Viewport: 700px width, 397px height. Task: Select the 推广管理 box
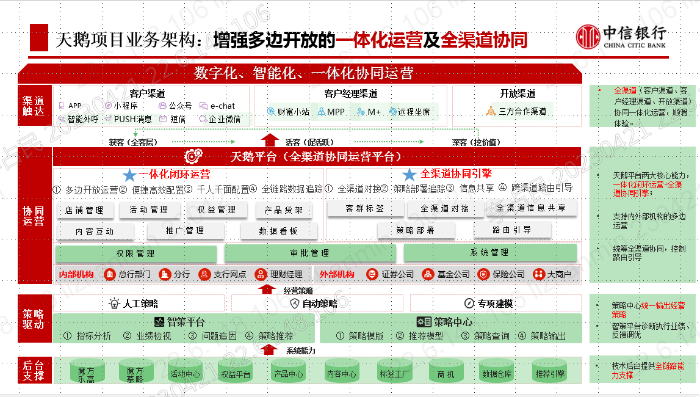coord(185,230)
